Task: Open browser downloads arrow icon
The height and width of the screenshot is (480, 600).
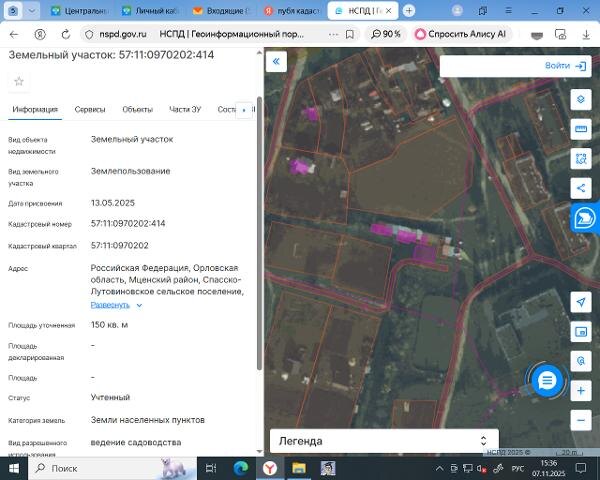Action: pyautogui.click(x=586, y=34)
